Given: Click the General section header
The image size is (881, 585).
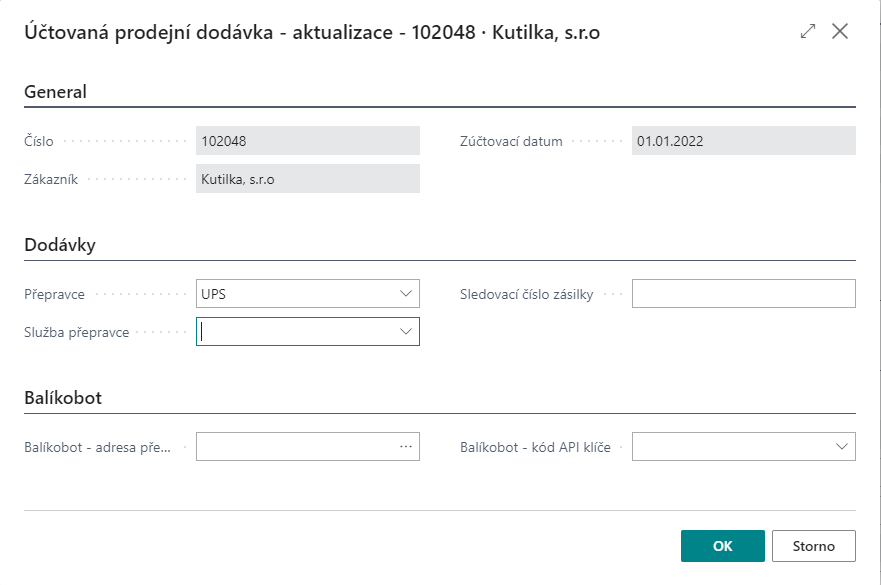Looking at the screenshot, I should pos(55,91).
